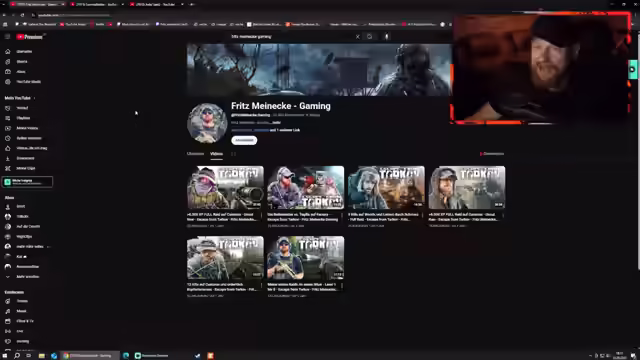The width and height of the screenshot is (640, 360).
Task: Select the Videos channel tab
Action: click(x=216, y=154)
